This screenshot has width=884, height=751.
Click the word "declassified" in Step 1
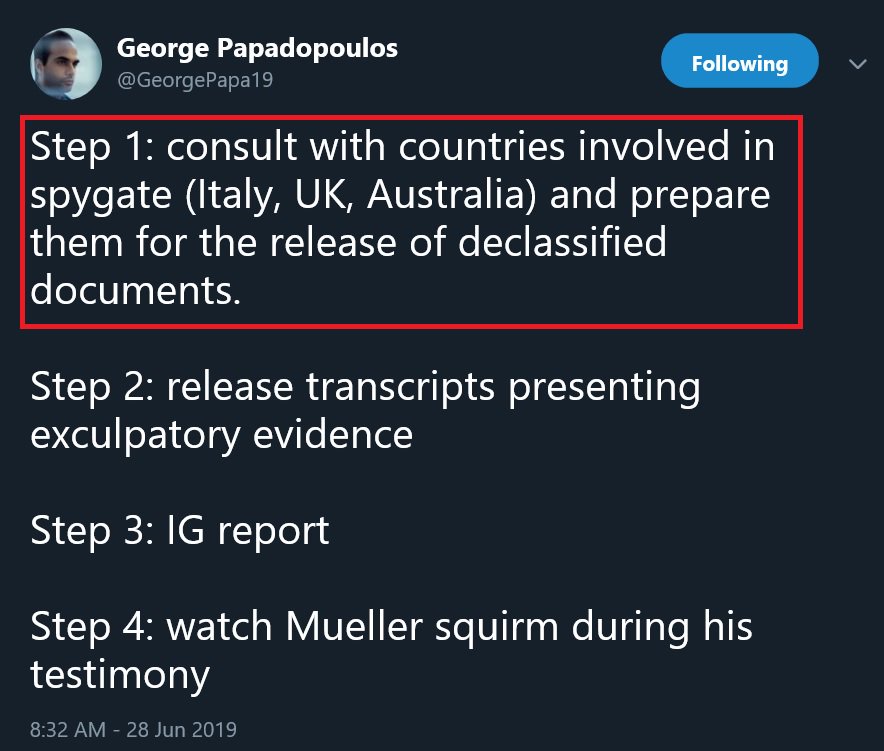click(563, 243)
